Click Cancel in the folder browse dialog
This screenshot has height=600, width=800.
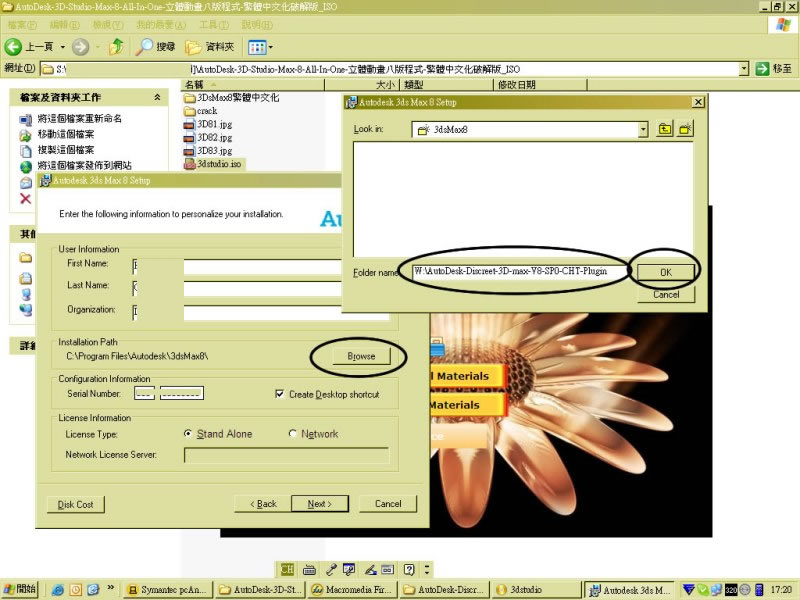(x=666, y=294)
